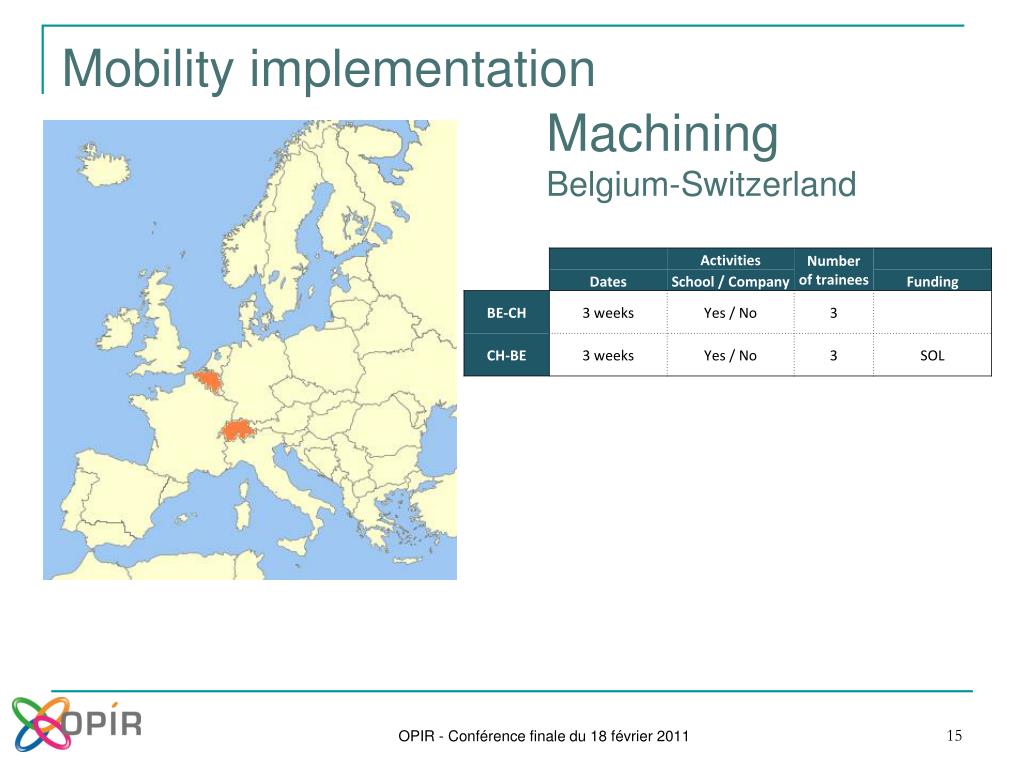Click the empty Funding cell in BE-CH row
1024x768 pixels.
click(932, 313)
